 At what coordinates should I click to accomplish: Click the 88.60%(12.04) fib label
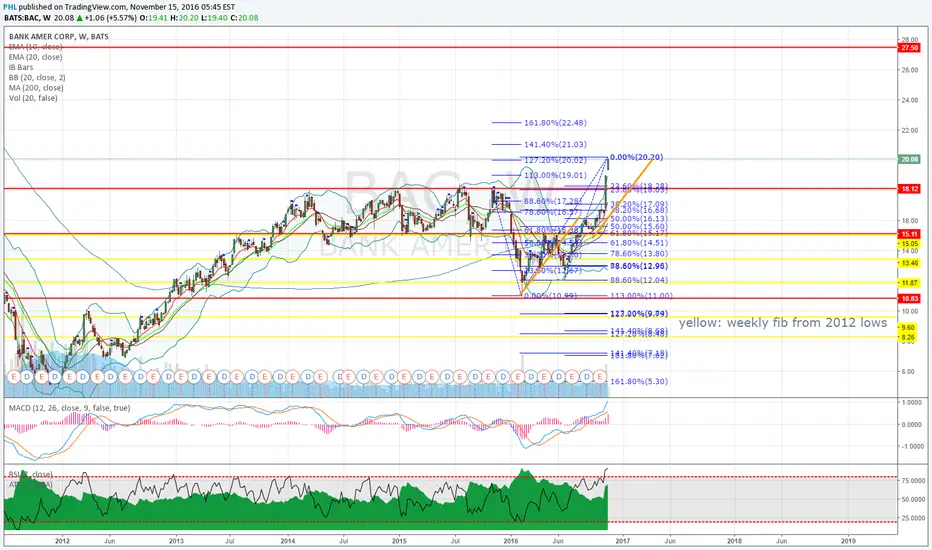click(x=639, y=279)
